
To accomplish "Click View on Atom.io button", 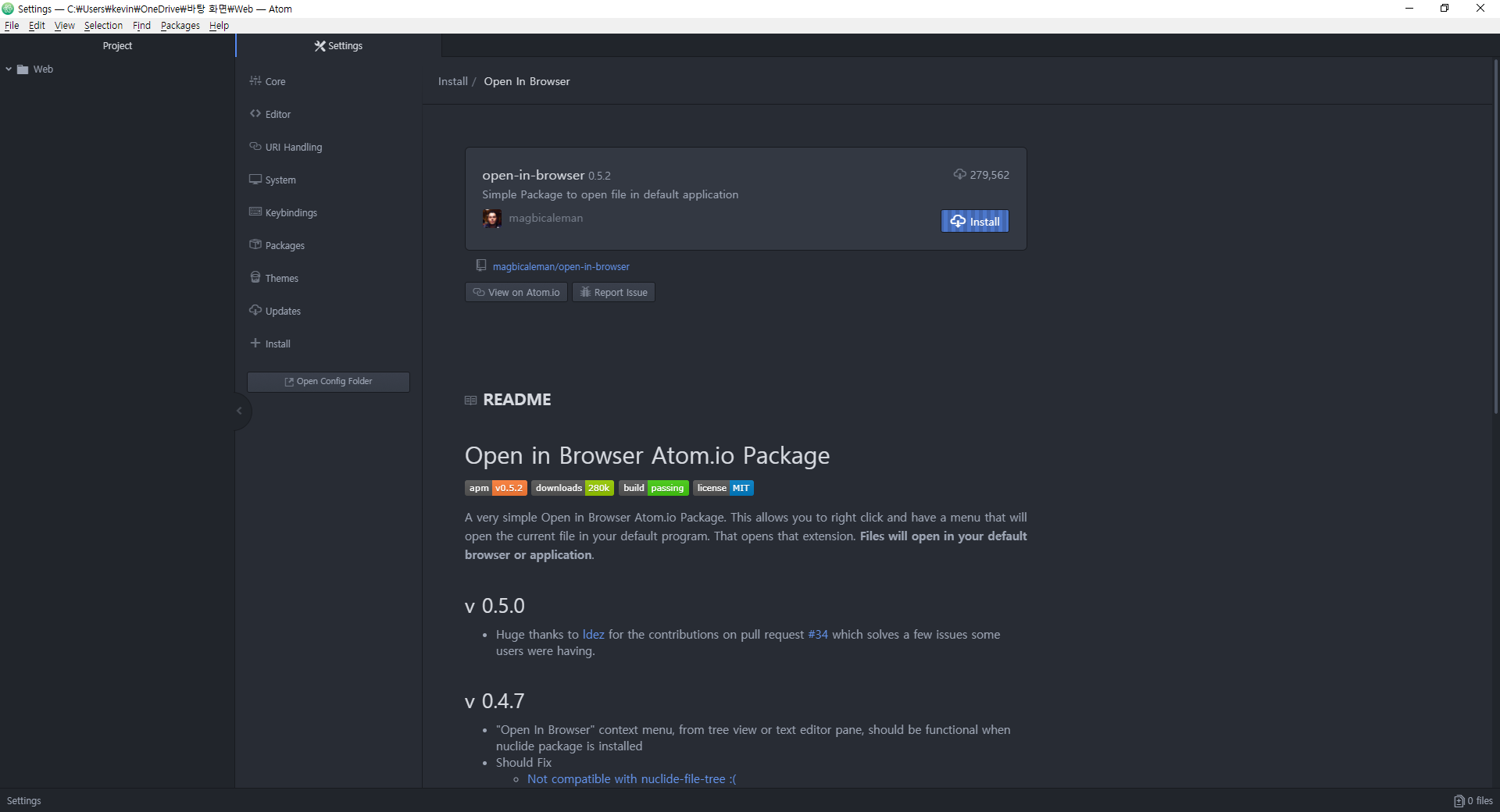I will point(516,293).
